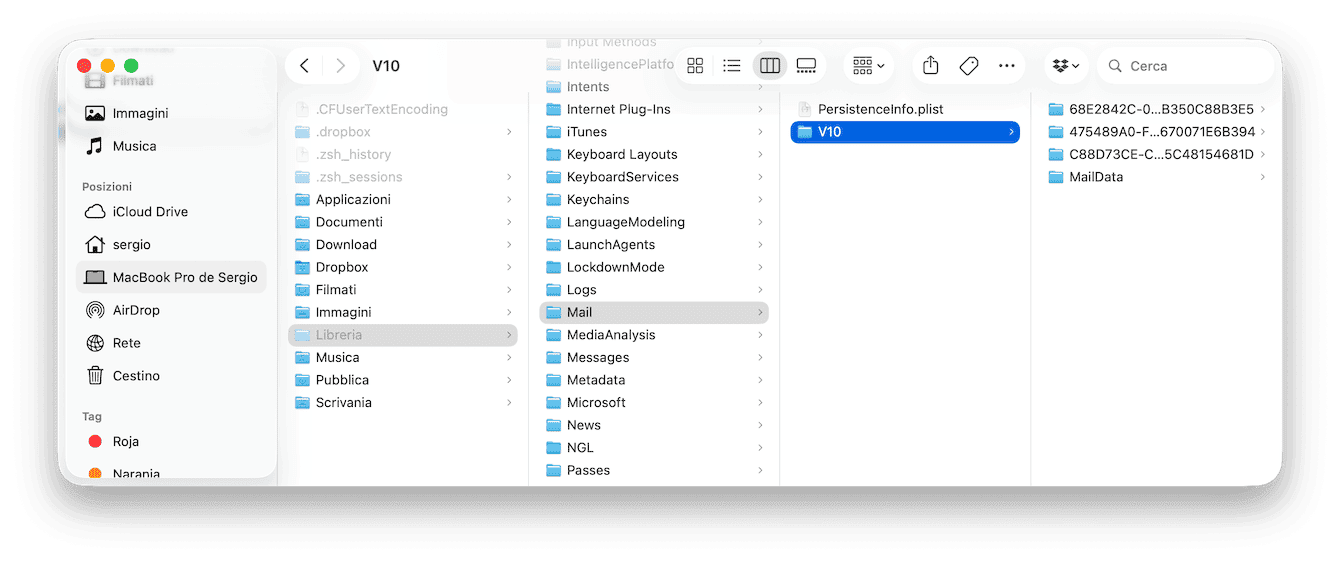Open the More actions ellipsis menu

(x=1006, y=66)
